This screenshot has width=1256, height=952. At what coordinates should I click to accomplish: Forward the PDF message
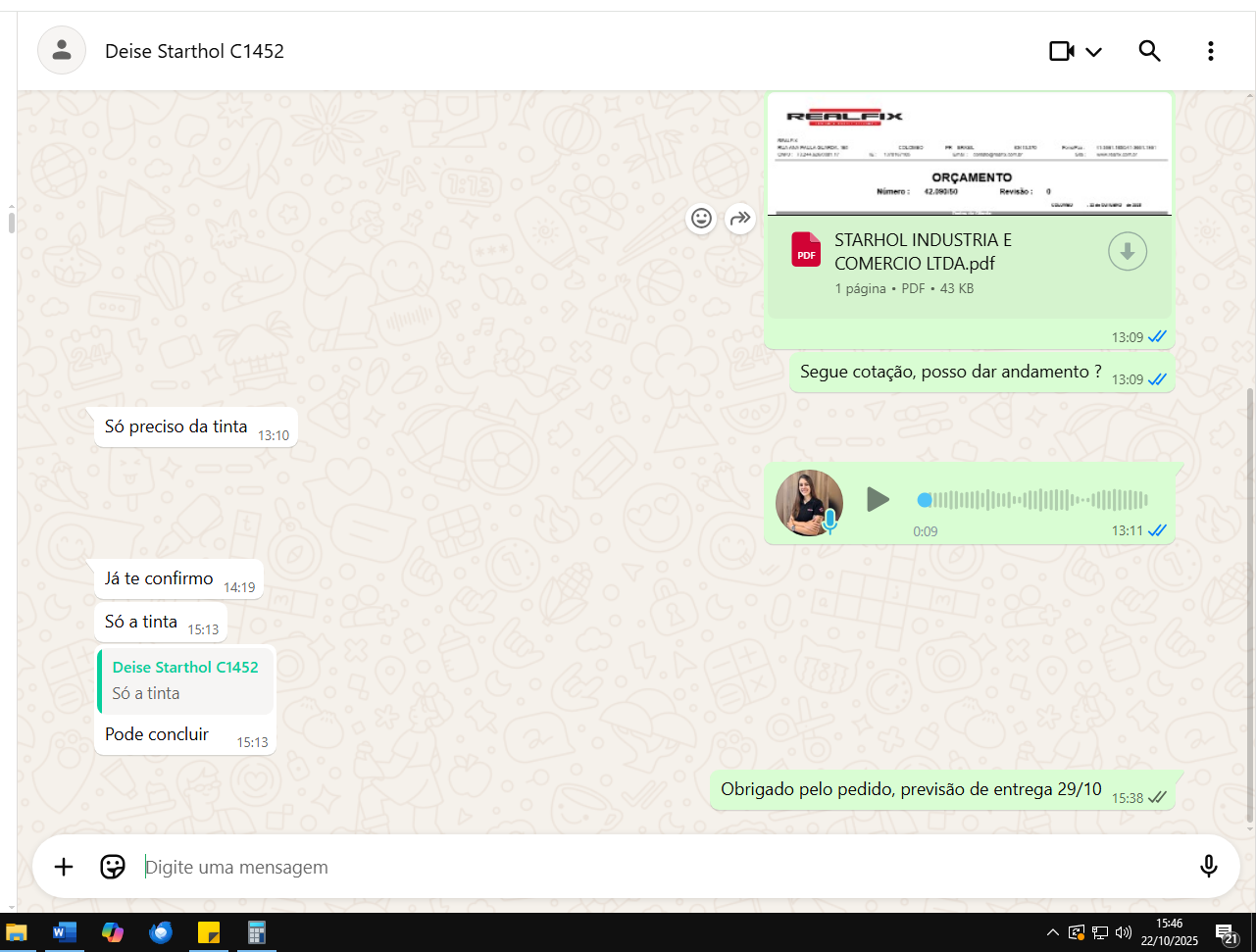pyautogui.click(x=740, y=218)
